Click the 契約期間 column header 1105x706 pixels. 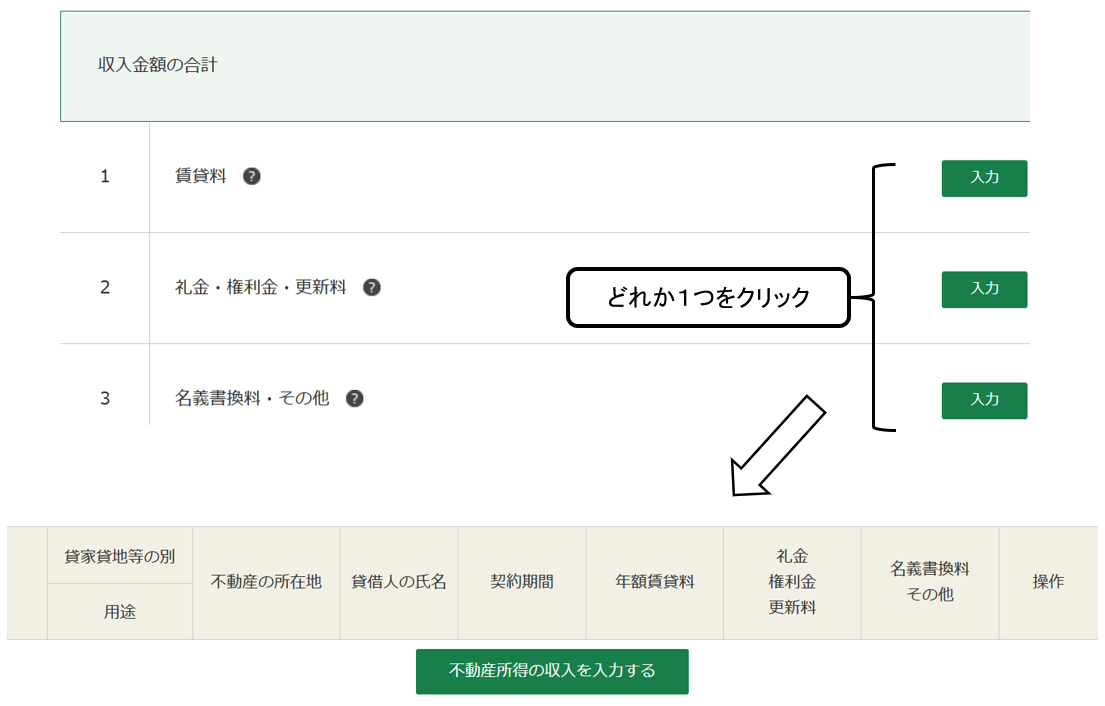[x=522, y=583]
